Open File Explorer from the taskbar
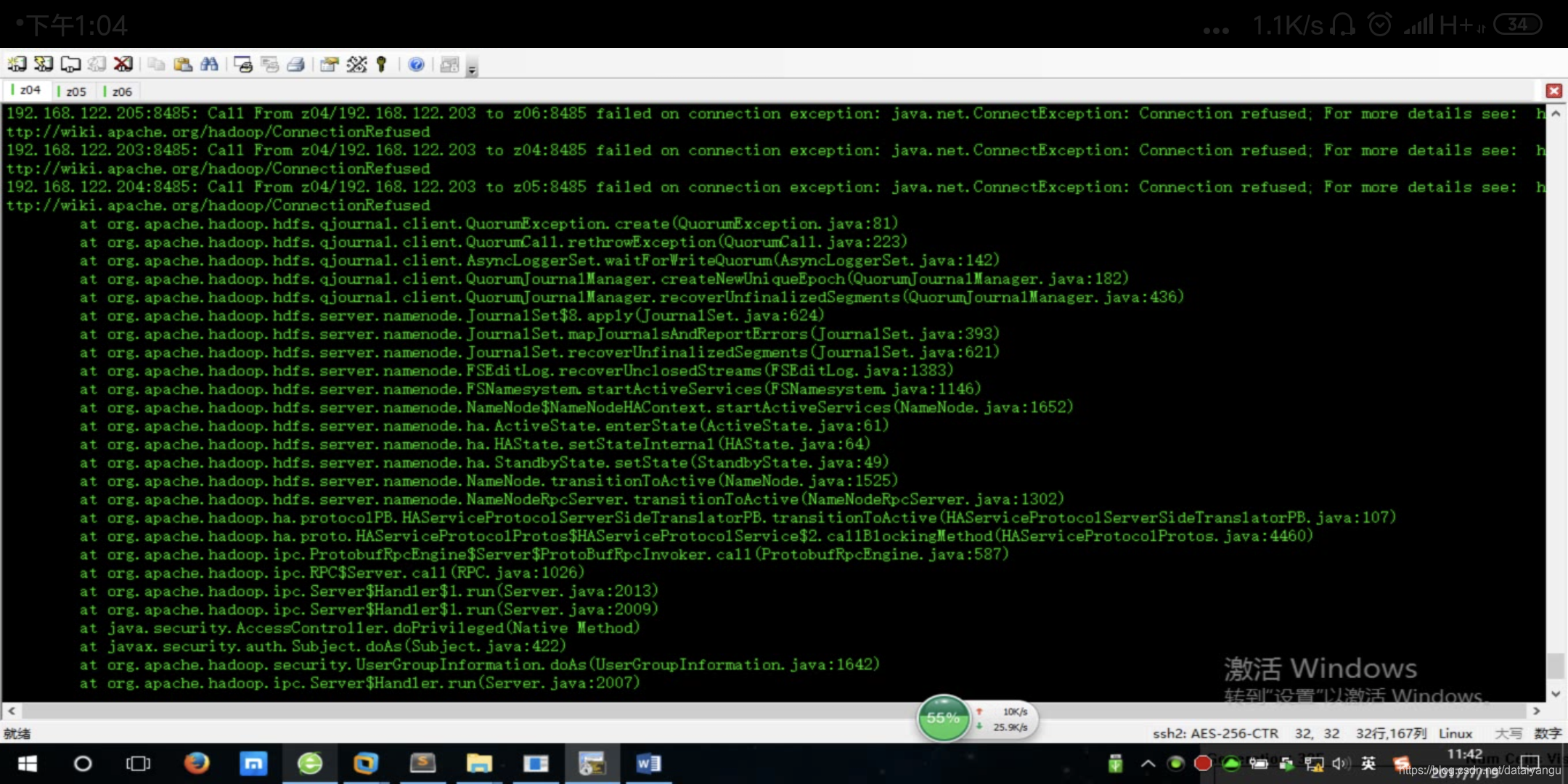 (x=479, y=764)
